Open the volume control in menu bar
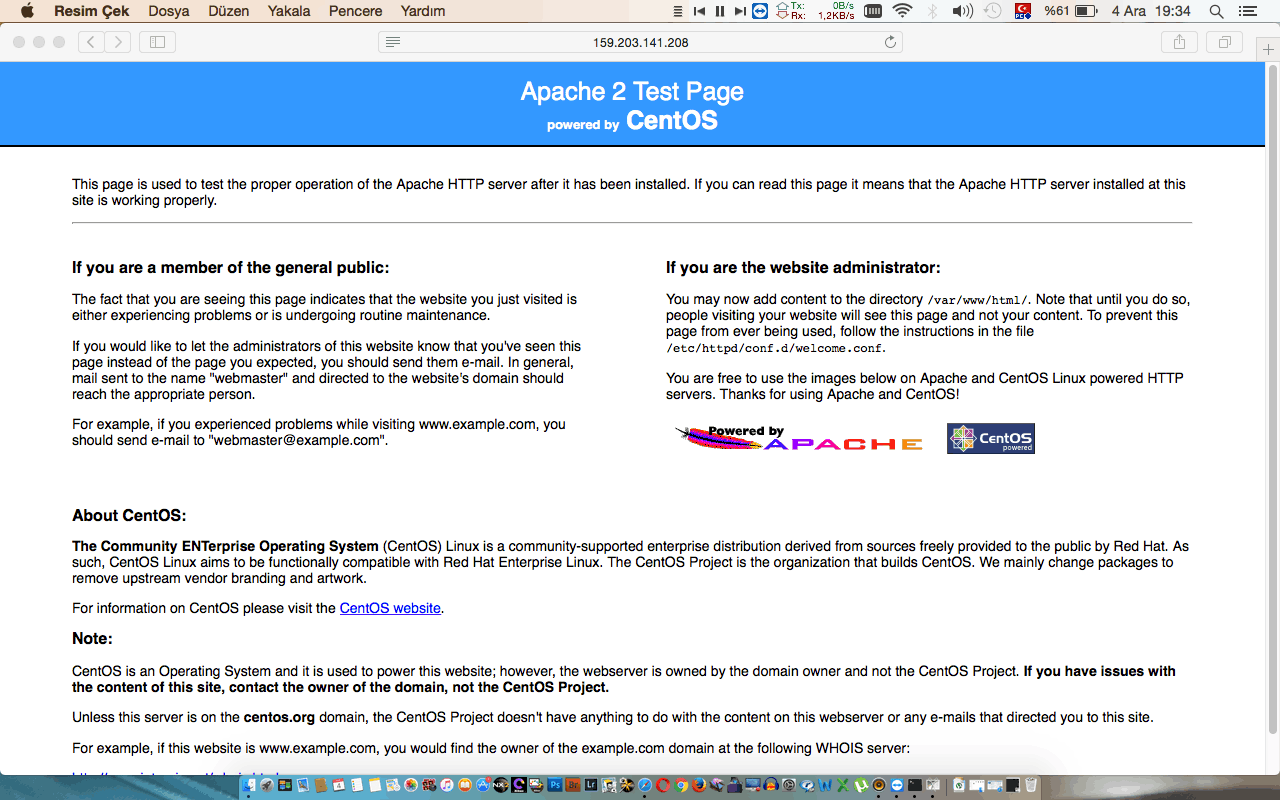 [x=963, y=11]
